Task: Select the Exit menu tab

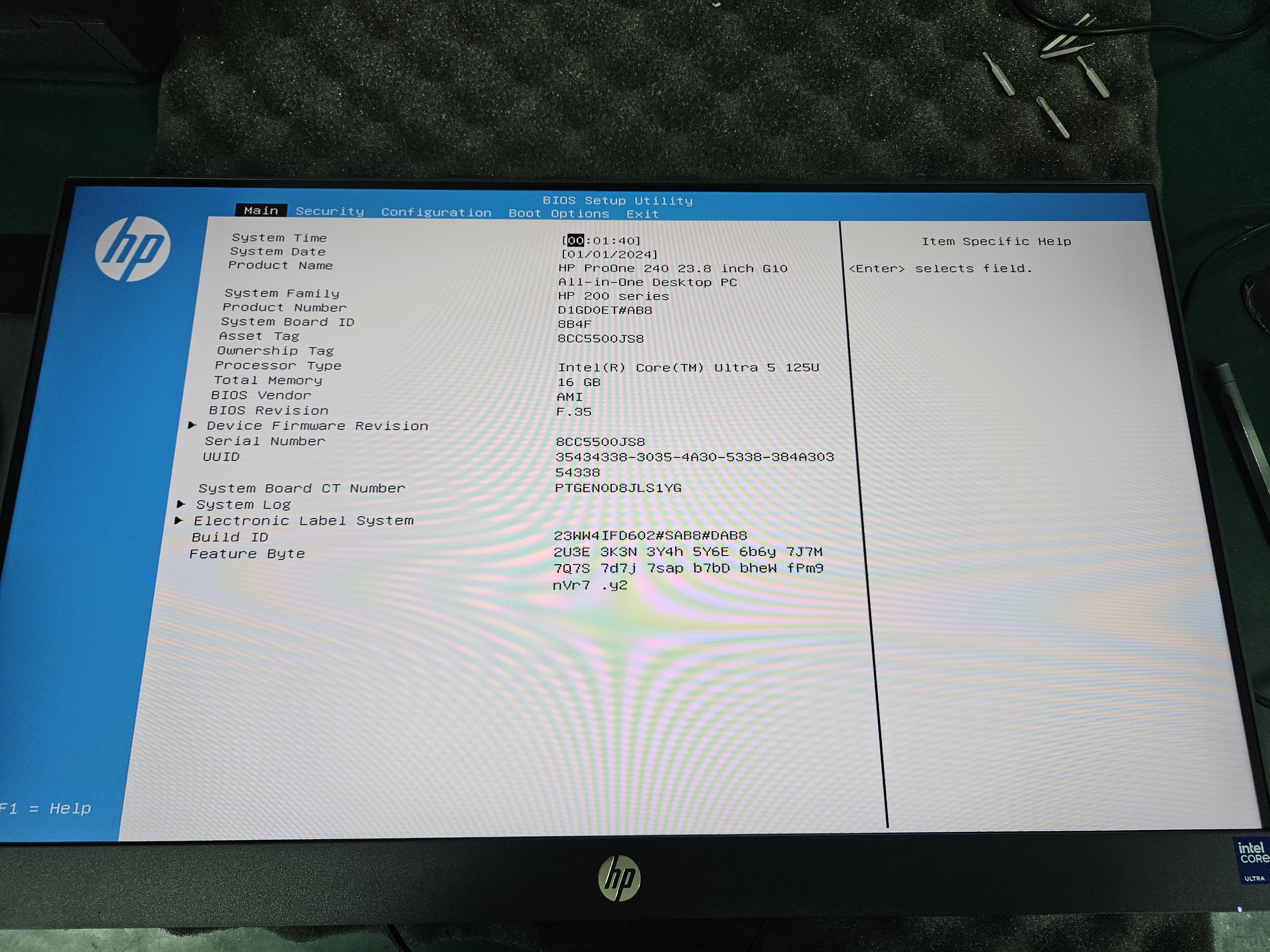Action: 642,214
